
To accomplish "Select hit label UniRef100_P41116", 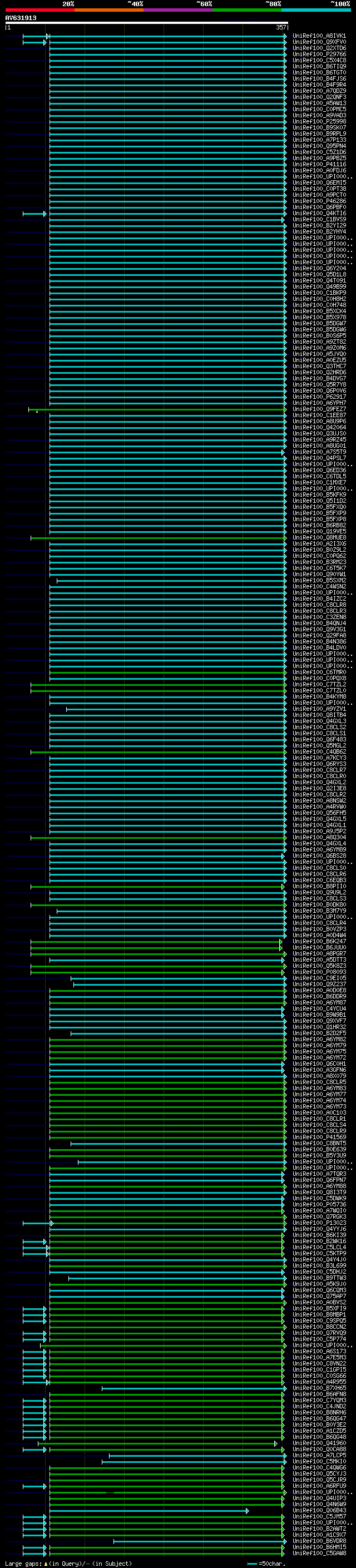I will [319, 164].
